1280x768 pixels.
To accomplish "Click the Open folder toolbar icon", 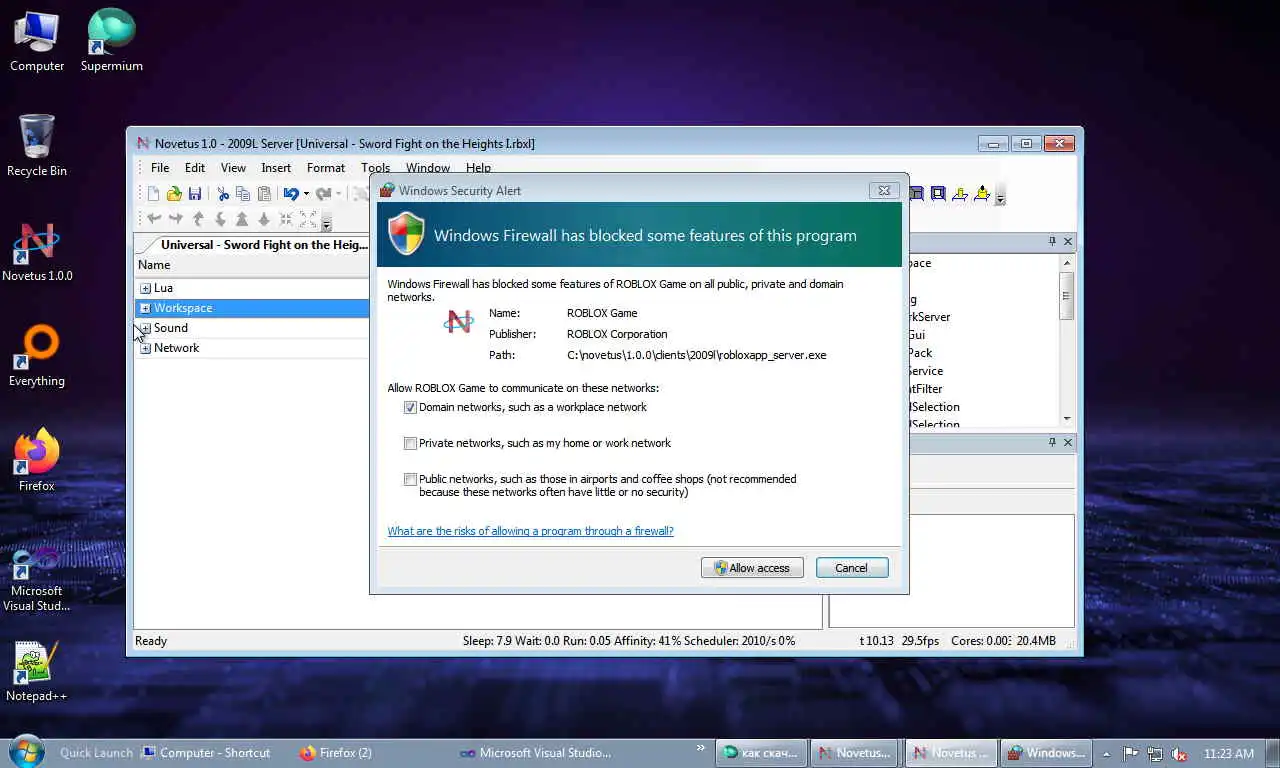I will click(x=174, y=194).
